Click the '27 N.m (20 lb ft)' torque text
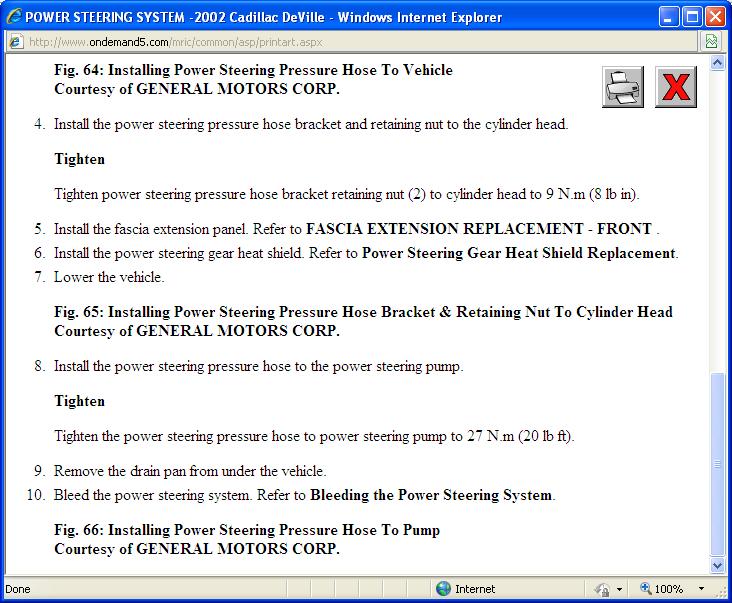Image resolution: width=732 pixels, height=603 pixels. pos(521,436)
